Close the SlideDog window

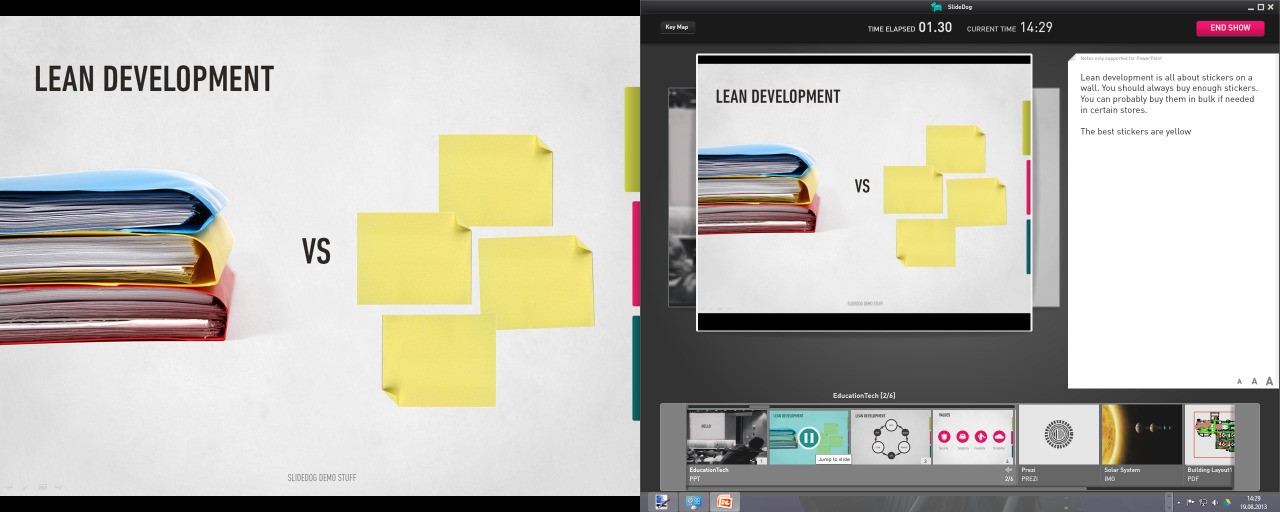coord(1270,6)
